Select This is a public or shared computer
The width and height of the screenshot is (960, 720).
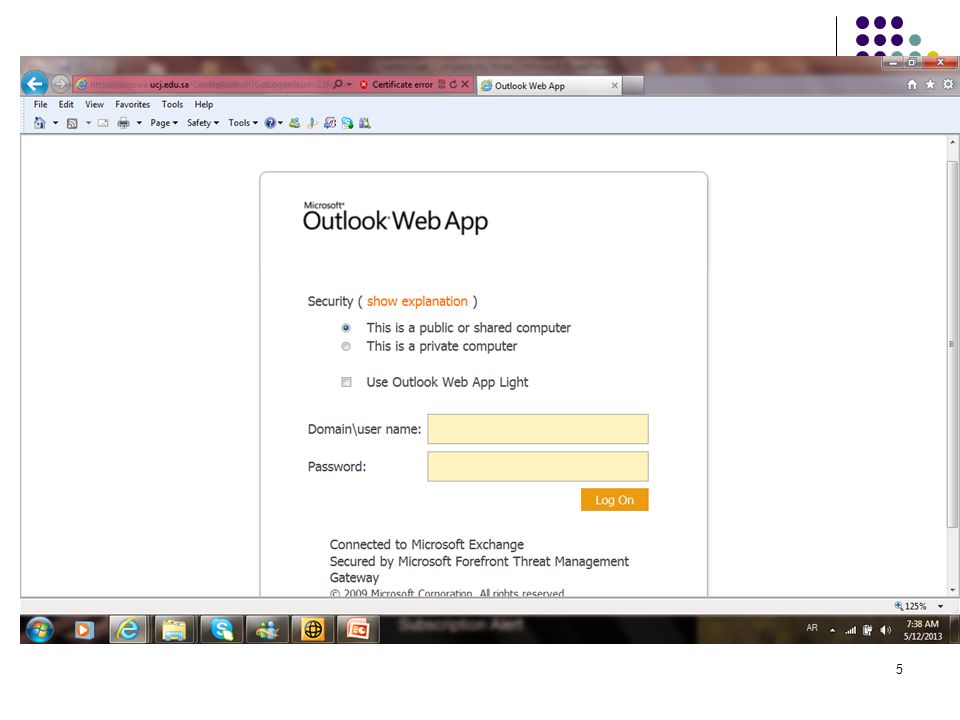346,328
